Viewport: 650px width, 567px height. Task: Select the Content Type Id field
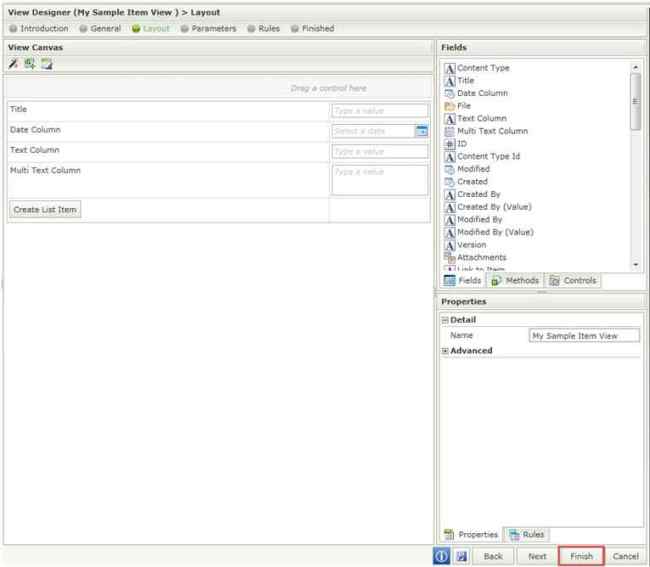click(482, 156)
